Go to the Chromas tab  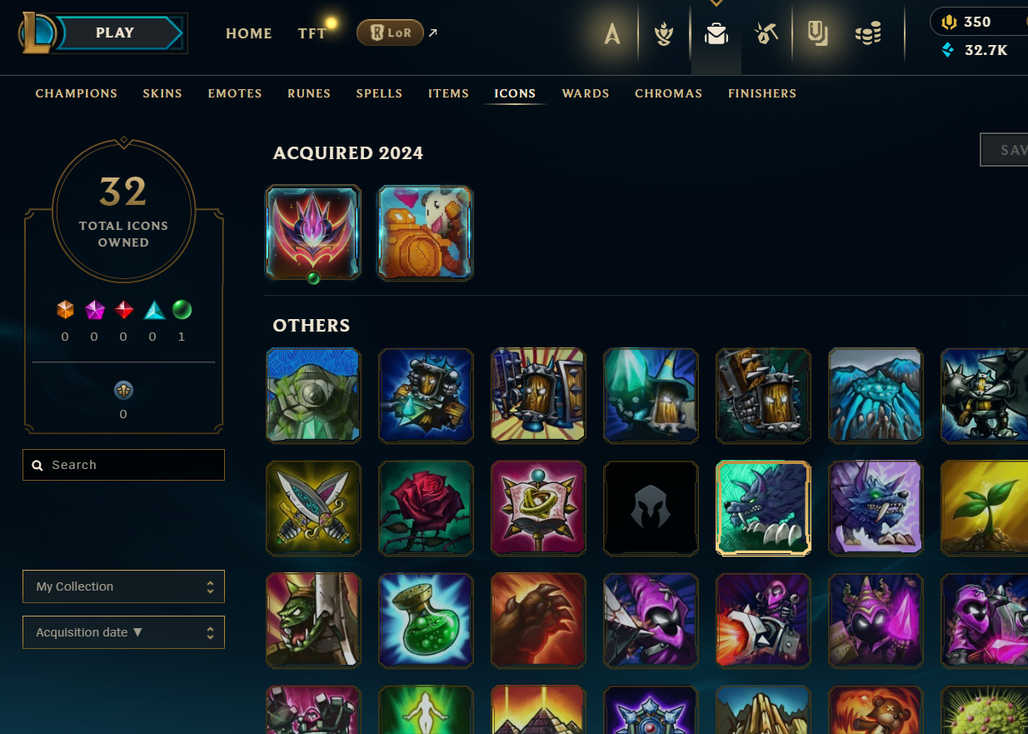pyautogui.click(x=668, y=93)
